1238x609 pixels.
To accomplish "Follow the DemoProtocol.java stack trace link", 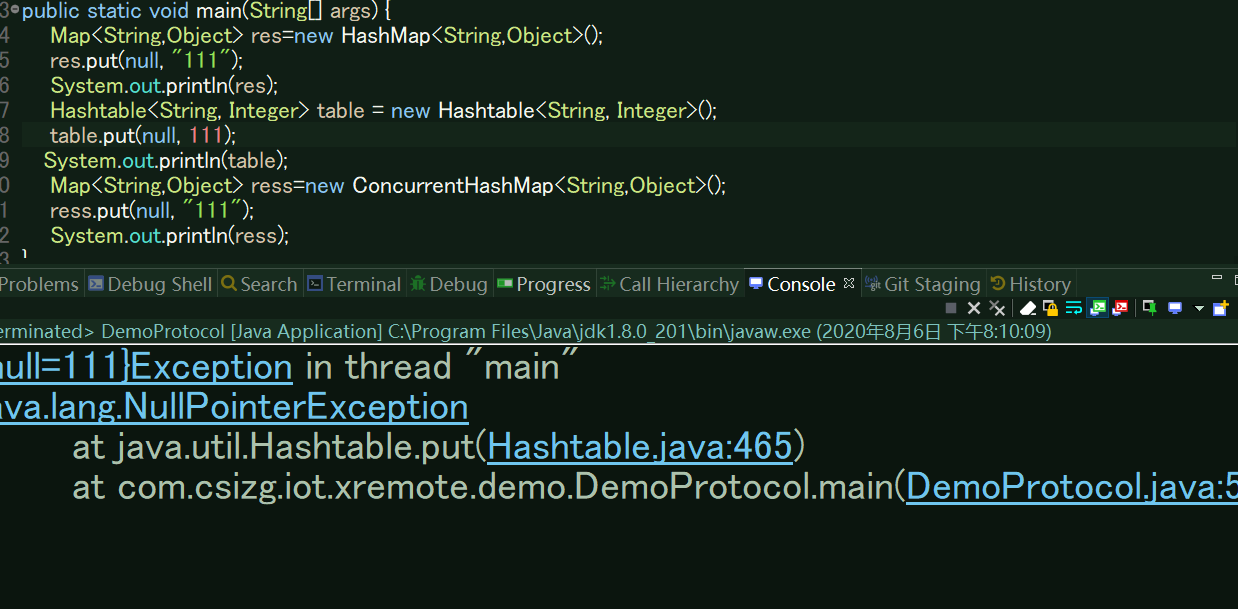I will [x=1070, y=487].
